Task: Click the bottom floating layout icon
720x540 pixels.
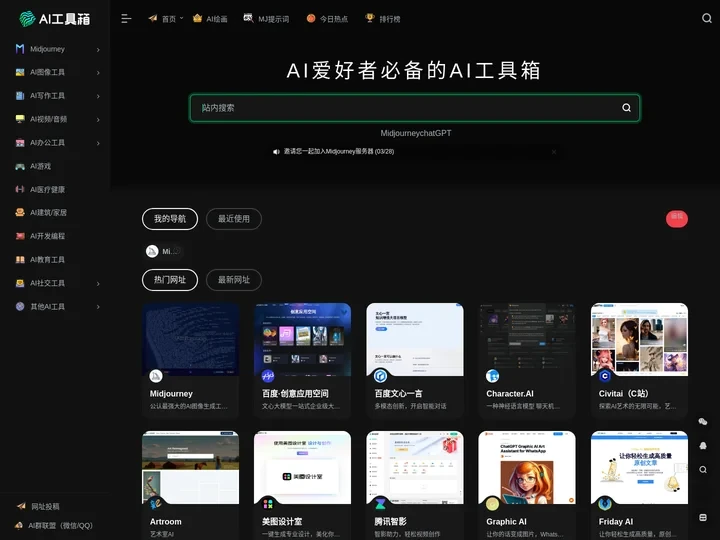Action: pyautogui.click(x=703, y=518)
